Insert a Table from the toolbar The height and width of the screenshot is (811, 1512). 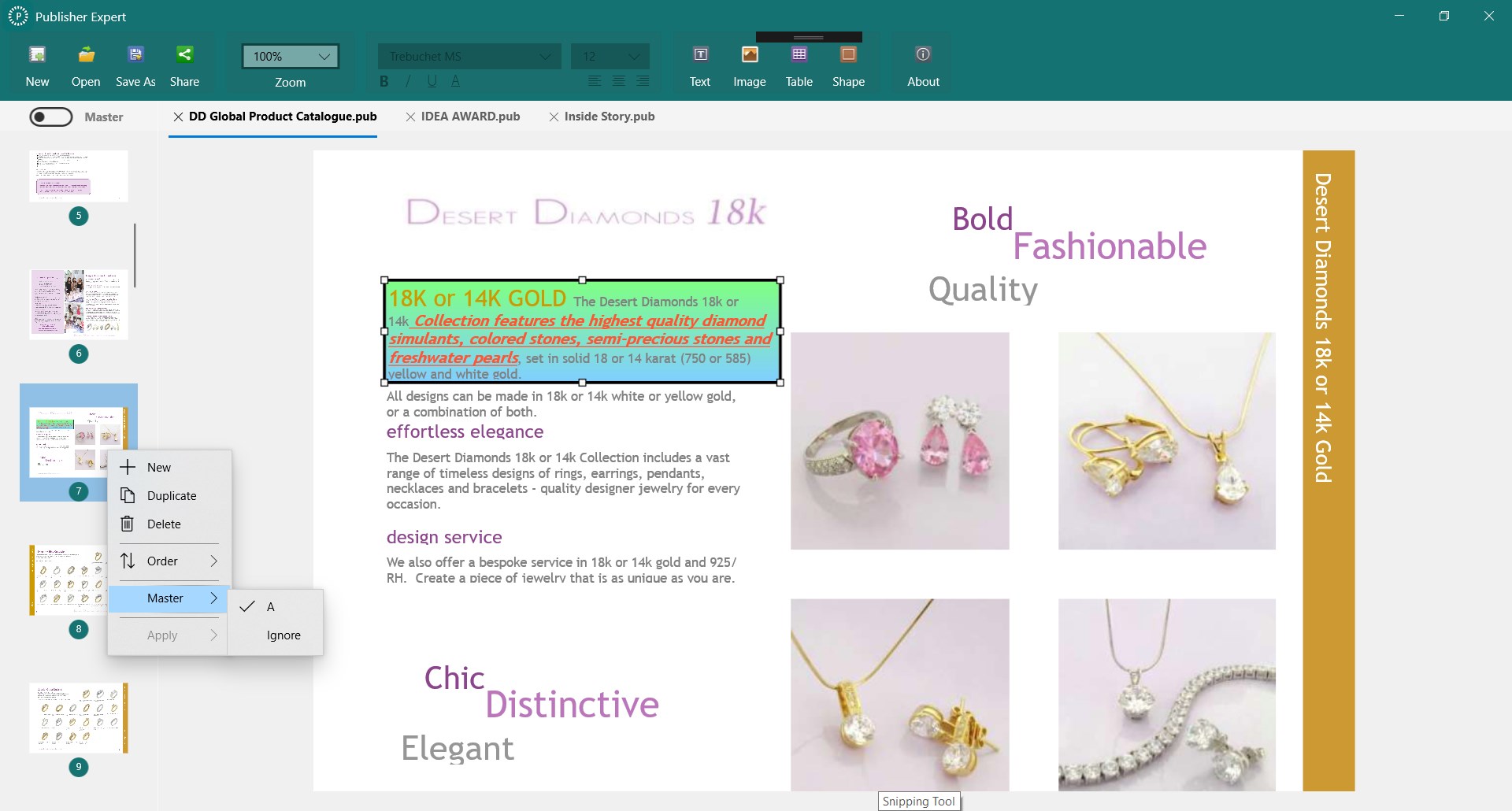(799, 54)
